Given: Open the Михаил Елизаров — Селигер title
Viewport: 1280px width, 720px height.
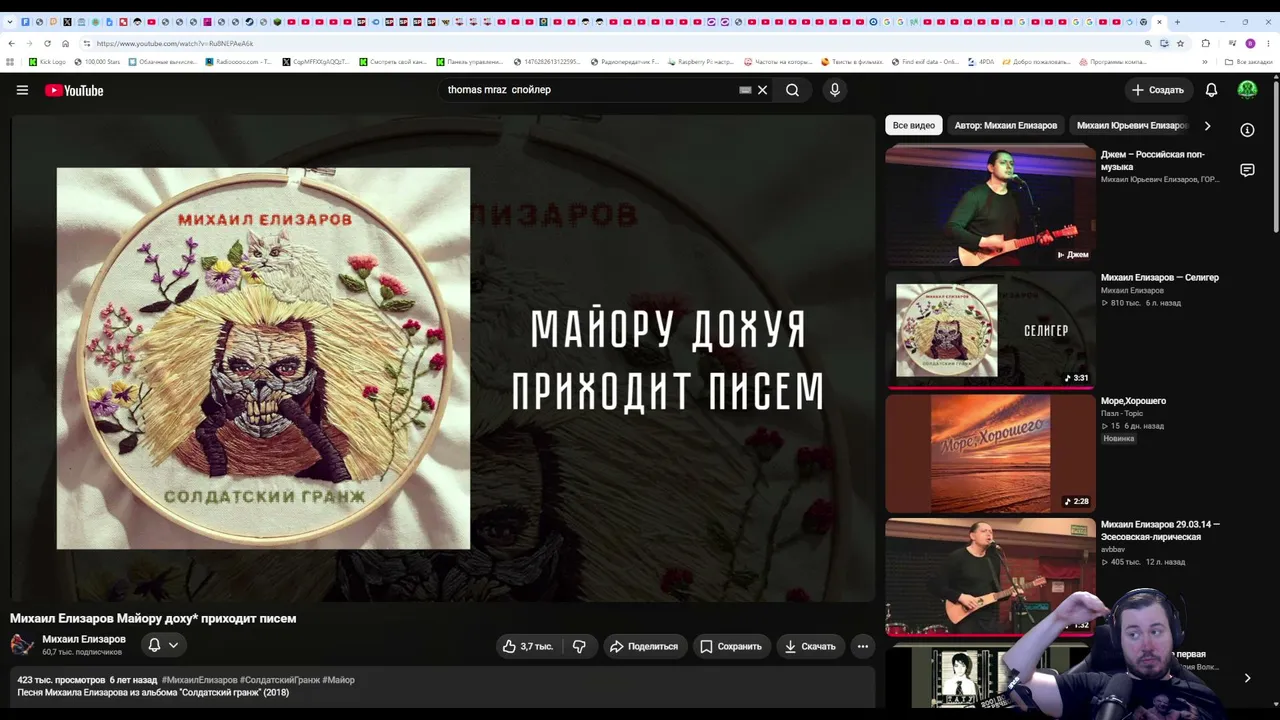Looking at the screenshot, I should point(1160,278).
